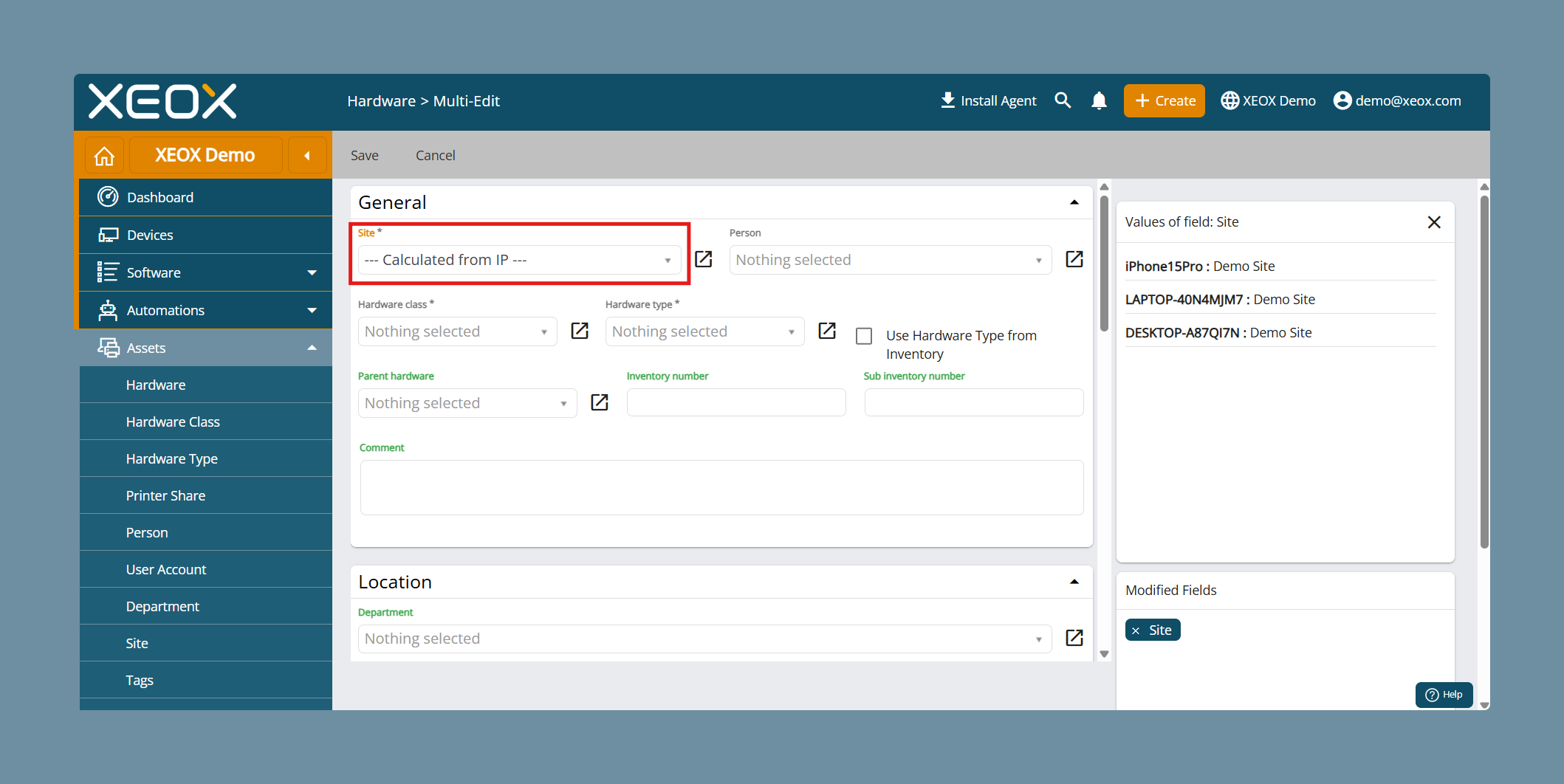Click the Dashboard gauge icon
Image resolution: width=1564 pixels, height=784 pixels.
point(108,196)
